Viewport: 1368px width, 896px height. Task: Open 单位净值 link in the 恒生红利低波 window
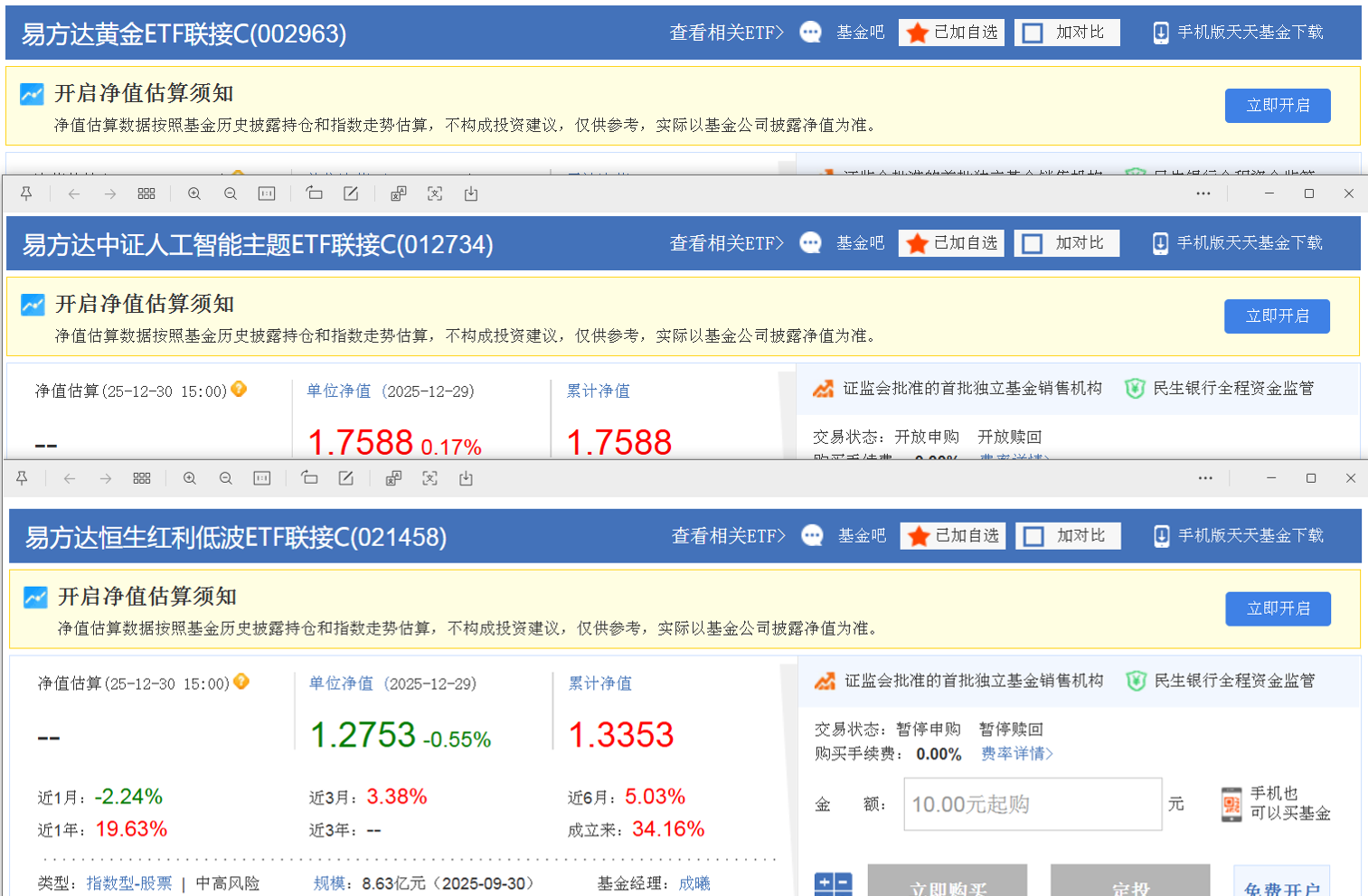[x=341, y=684]
